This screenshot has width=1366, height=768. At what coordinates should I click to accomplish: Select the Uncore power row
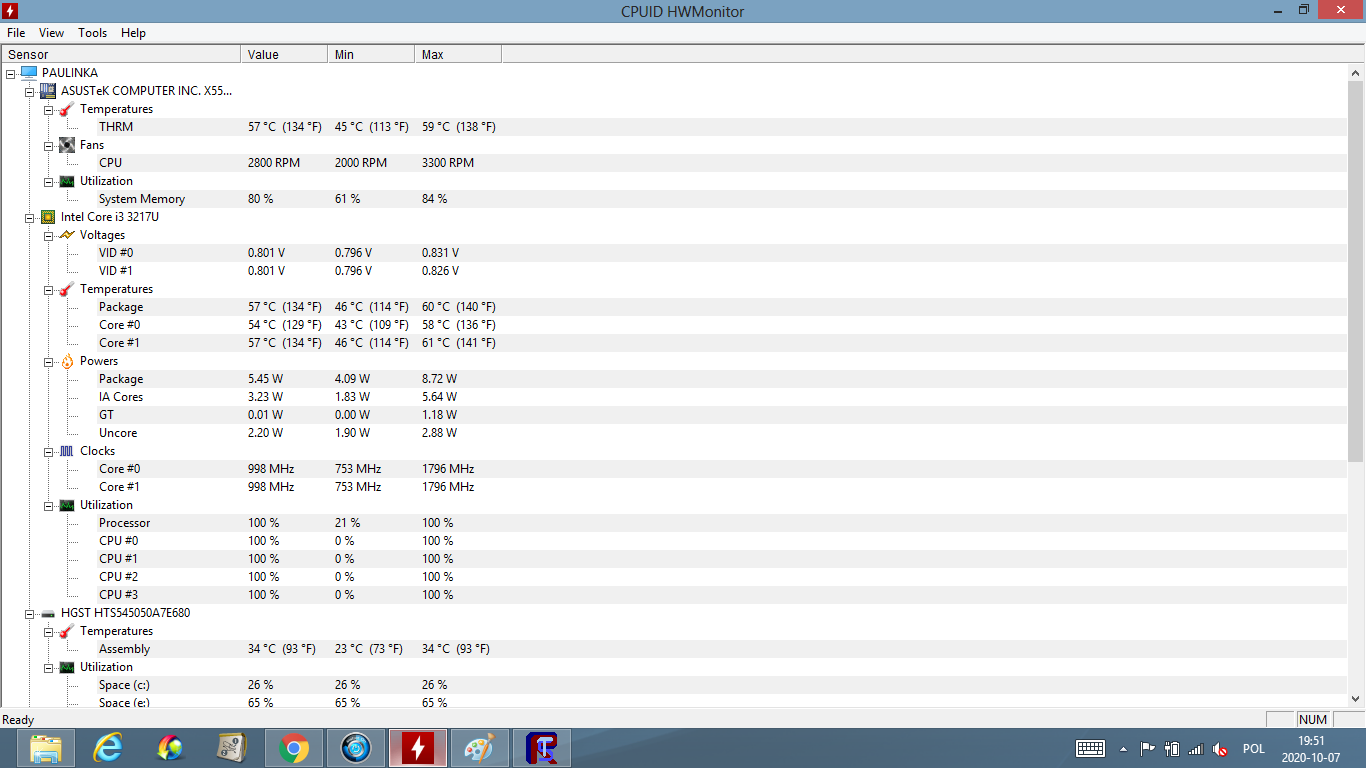[118, 433]
